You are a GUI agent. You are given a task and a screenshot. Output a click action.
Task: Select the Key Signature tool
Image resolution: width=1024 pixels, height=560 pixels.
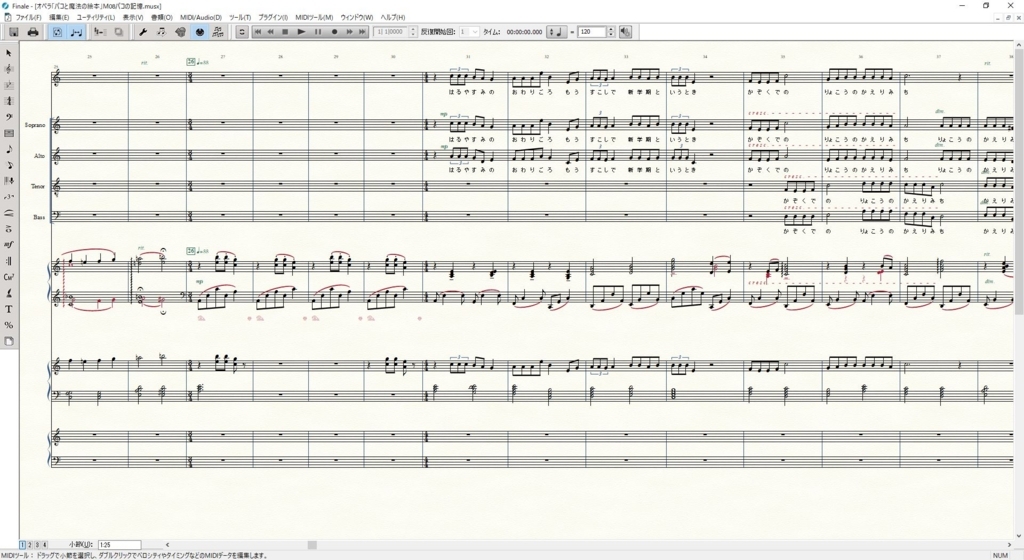[8, 85]
